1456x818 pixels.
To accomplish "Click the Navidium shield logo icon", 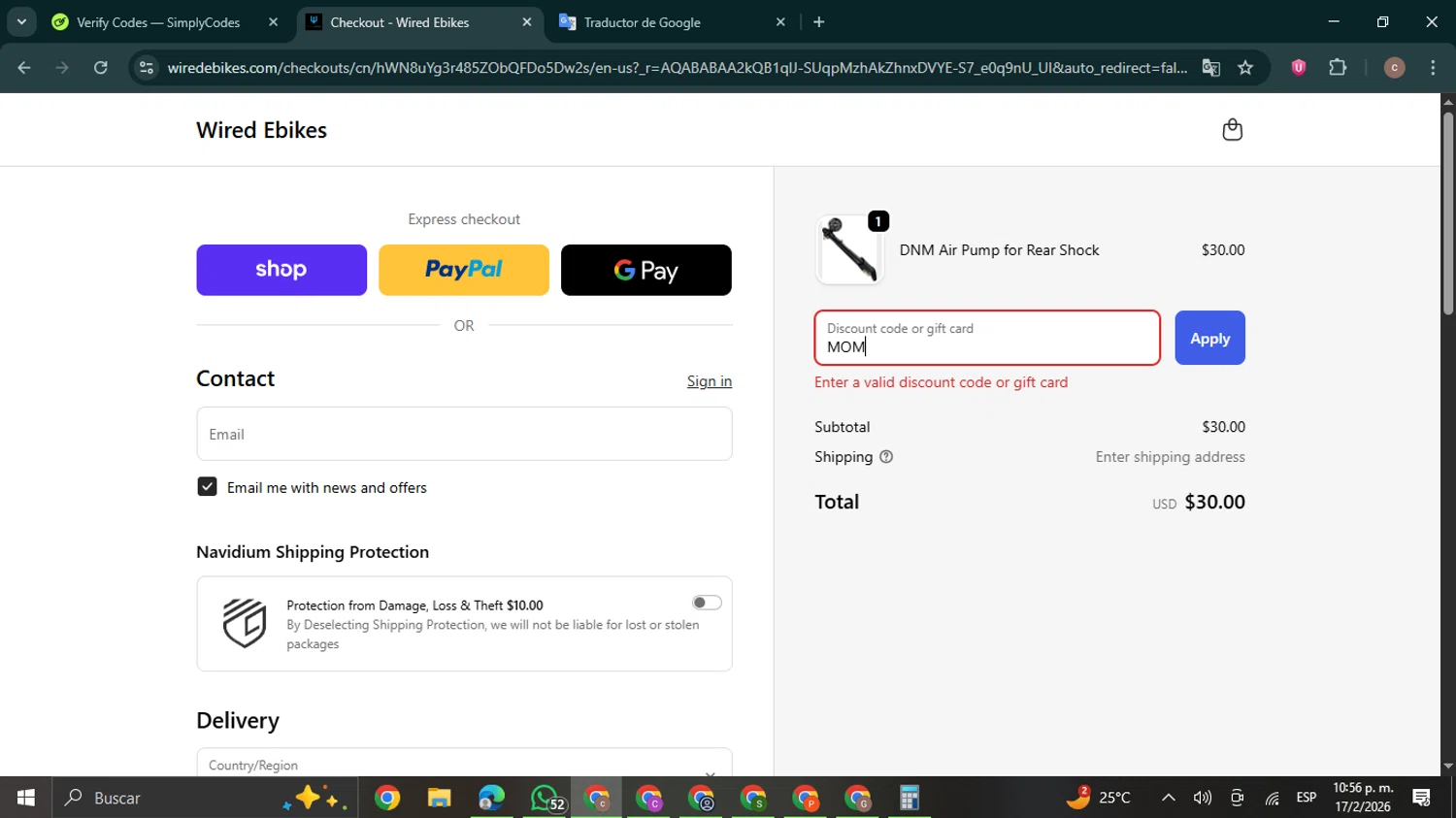I will pos(245,623).
